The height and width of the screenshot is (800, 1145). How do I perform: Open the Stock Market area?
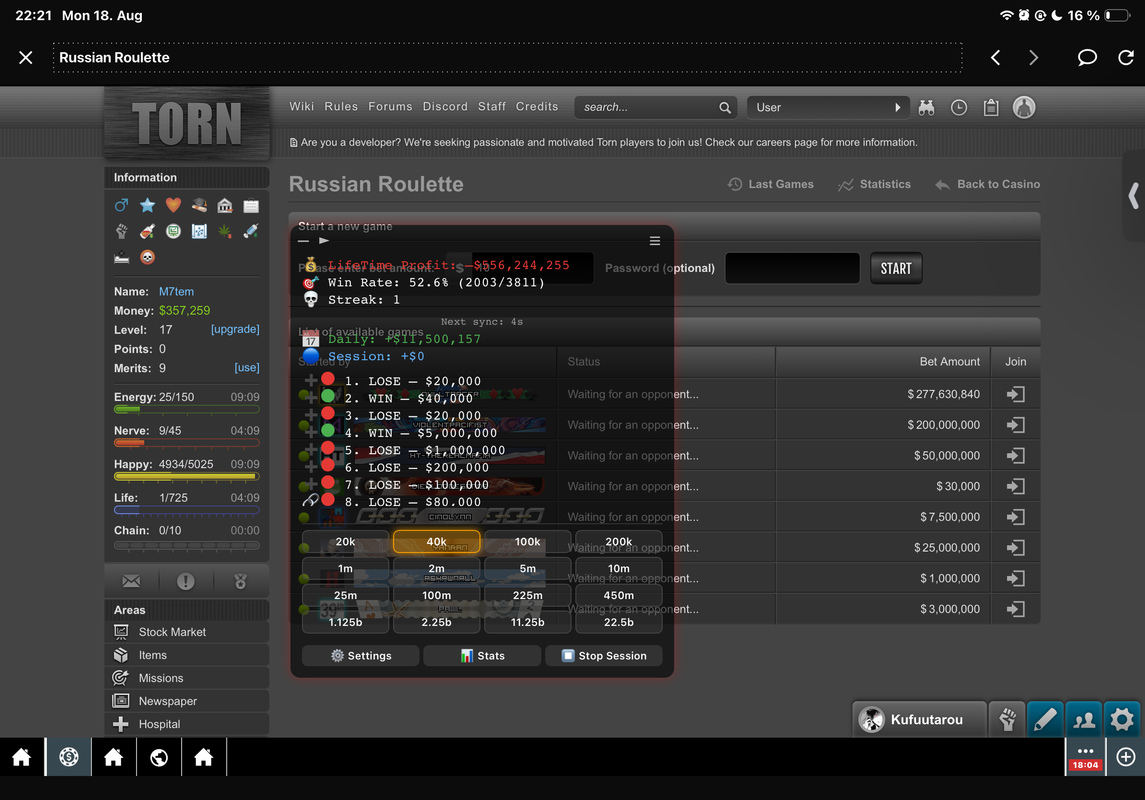click(187, 632)
